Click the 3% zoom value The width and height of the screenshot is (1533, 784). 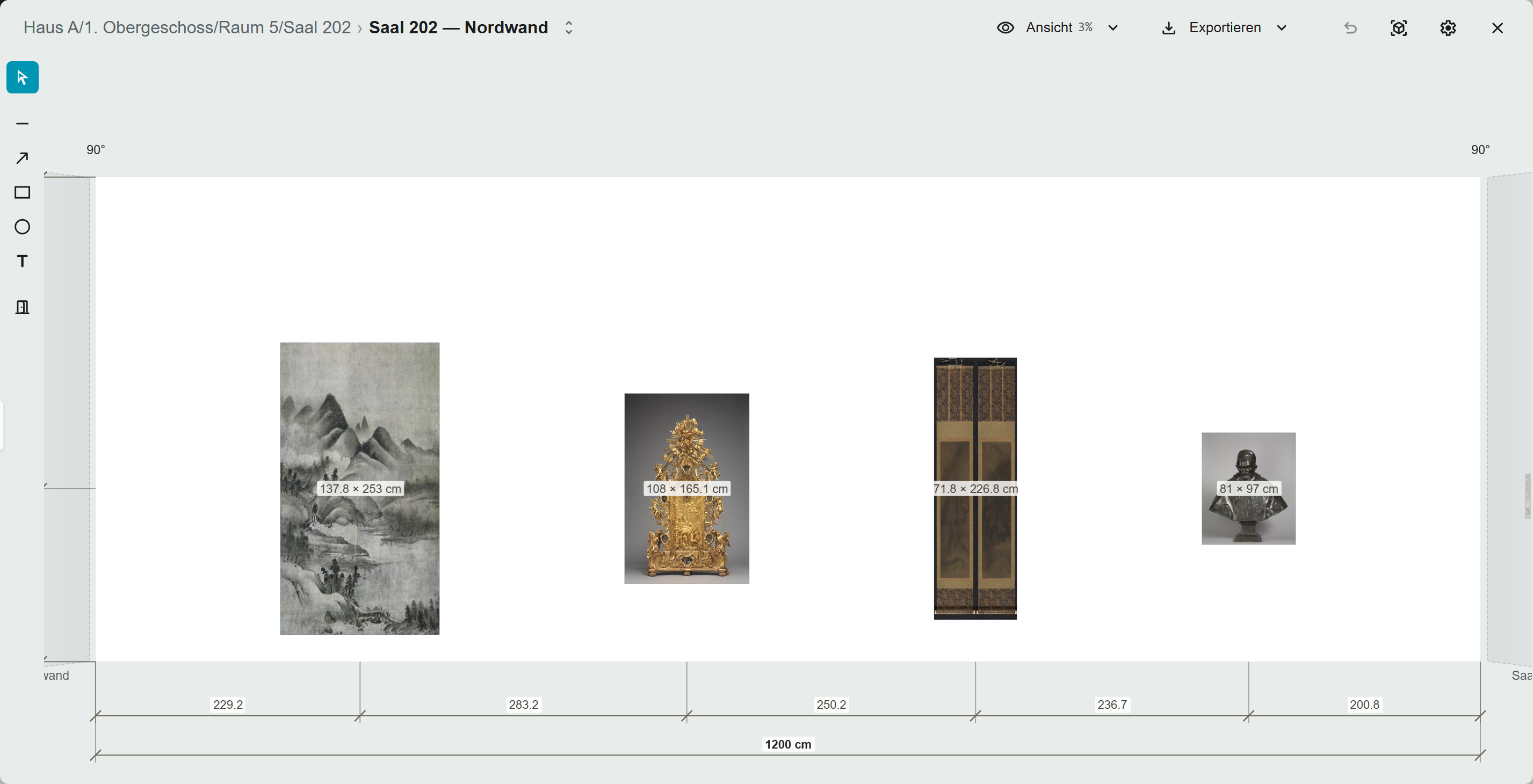click(1086, 27)
